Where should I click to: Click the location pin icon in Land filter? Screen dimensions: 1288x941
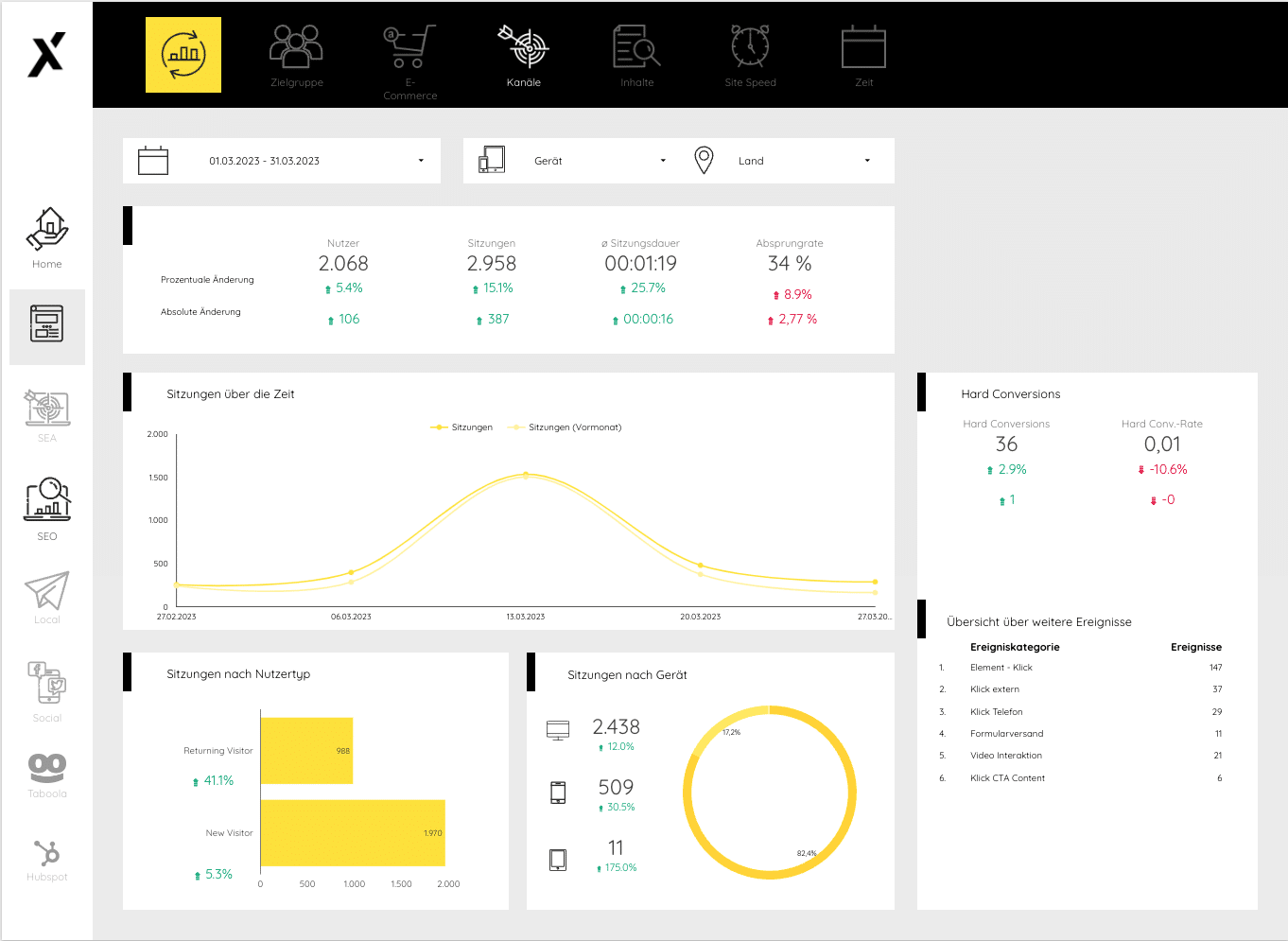[704, 160]
